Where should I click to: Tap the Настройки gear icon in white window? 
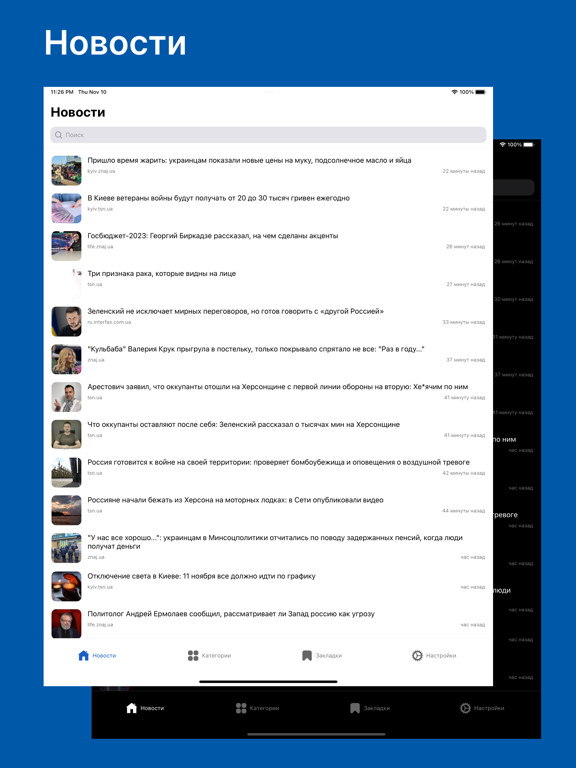[417, 655]
